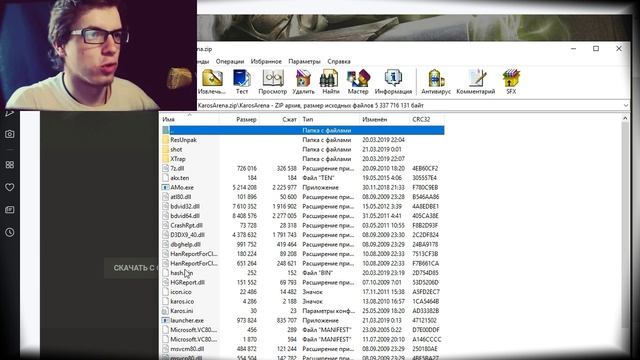The width and height of the screenshot is (640, 360).
Task: Click the Извлечь (Extract) toolbar icon
Action: [x=212, y=79]
